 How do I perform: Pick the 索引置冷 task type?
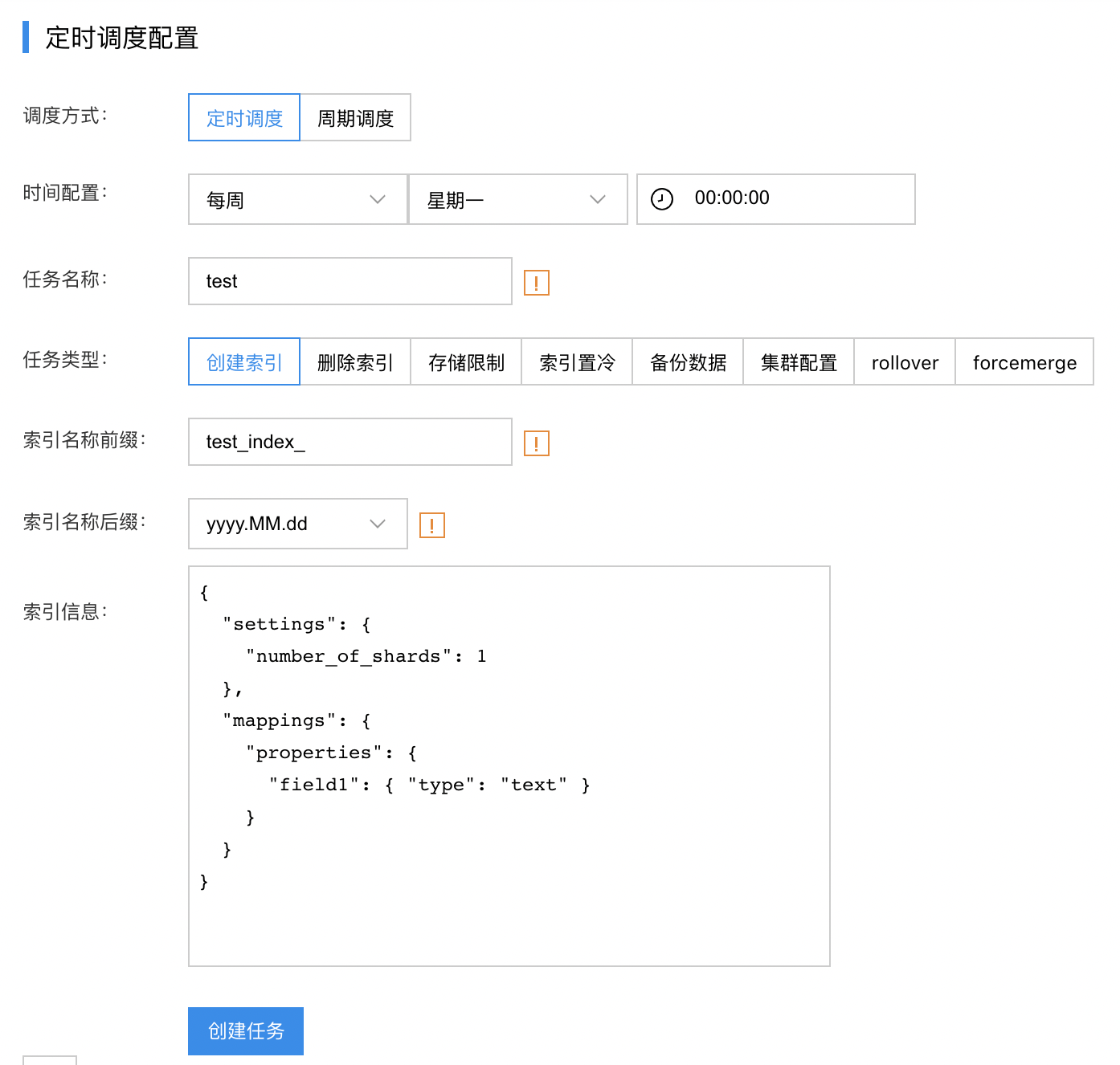(x=577, y=362)
